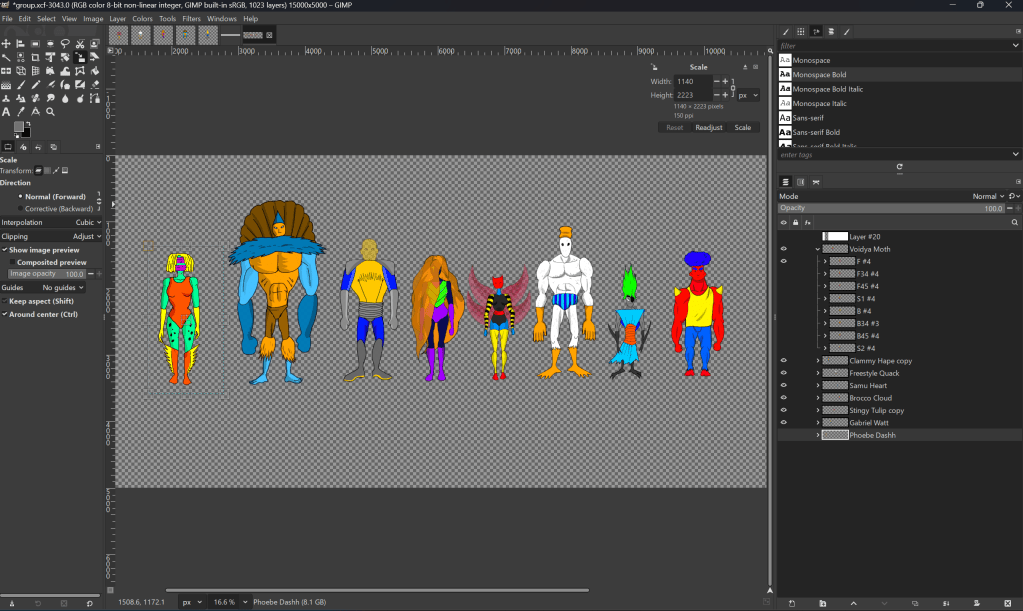This screenshot has width=1023, height=611.
Task: Select the Free Select lasso tool
Action: click(x=65, y=44)
